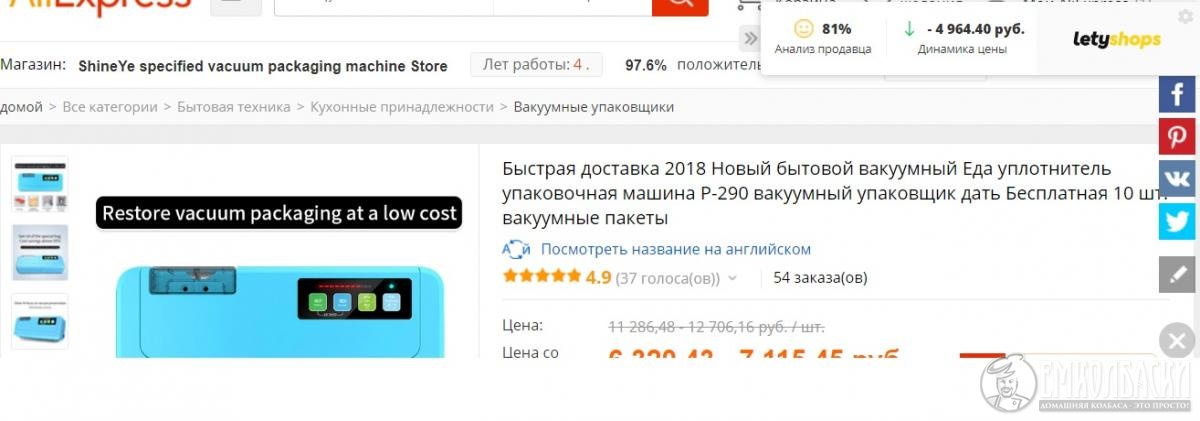Screen dimensions: 1200x421
Task: Go to Бытовая техника breadcrumb
Action: click(234, 107)
